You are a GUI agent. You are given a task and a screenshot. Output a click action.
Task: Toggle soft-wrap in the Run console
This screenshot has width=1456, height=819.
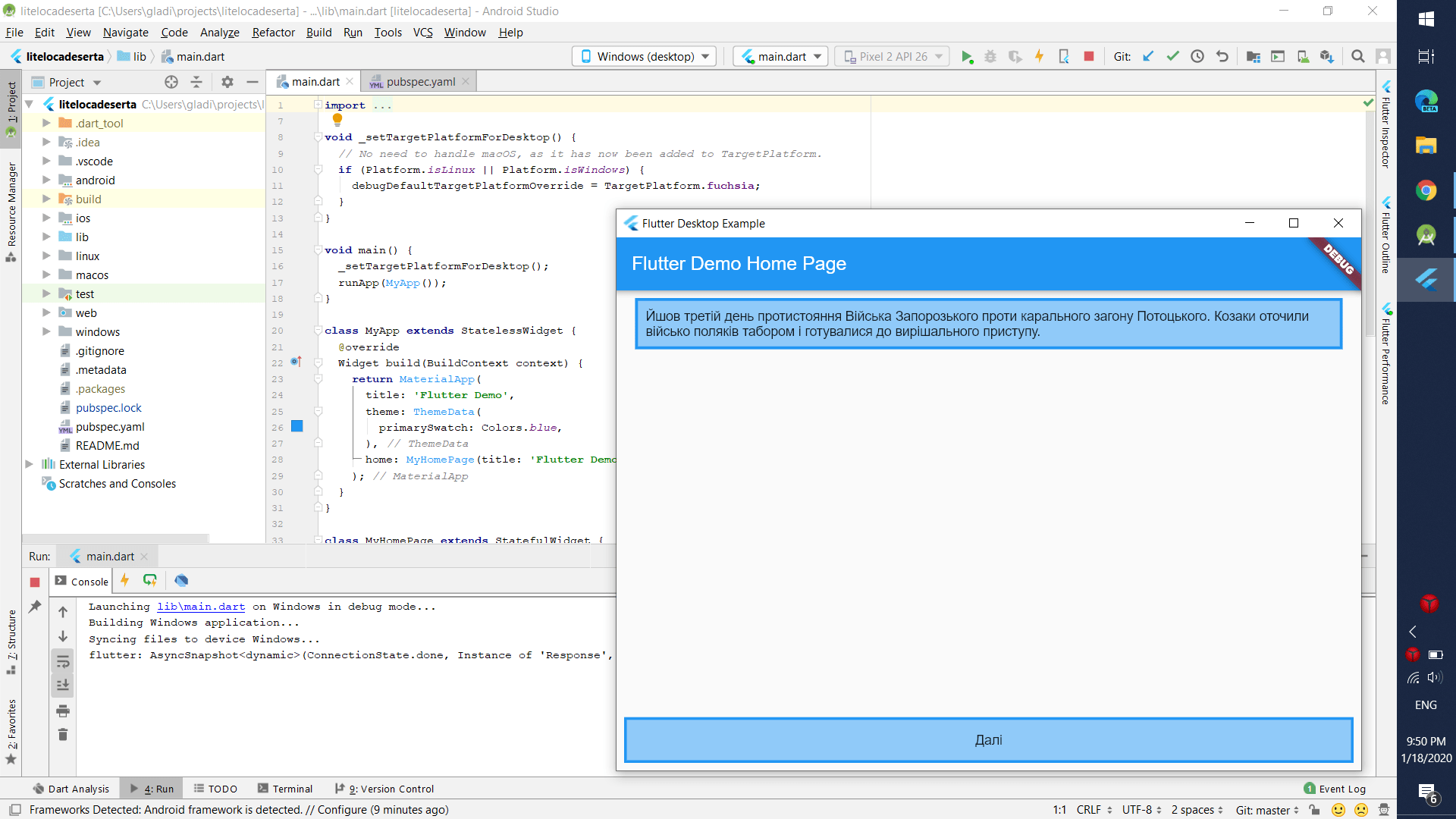click(63, 661)
